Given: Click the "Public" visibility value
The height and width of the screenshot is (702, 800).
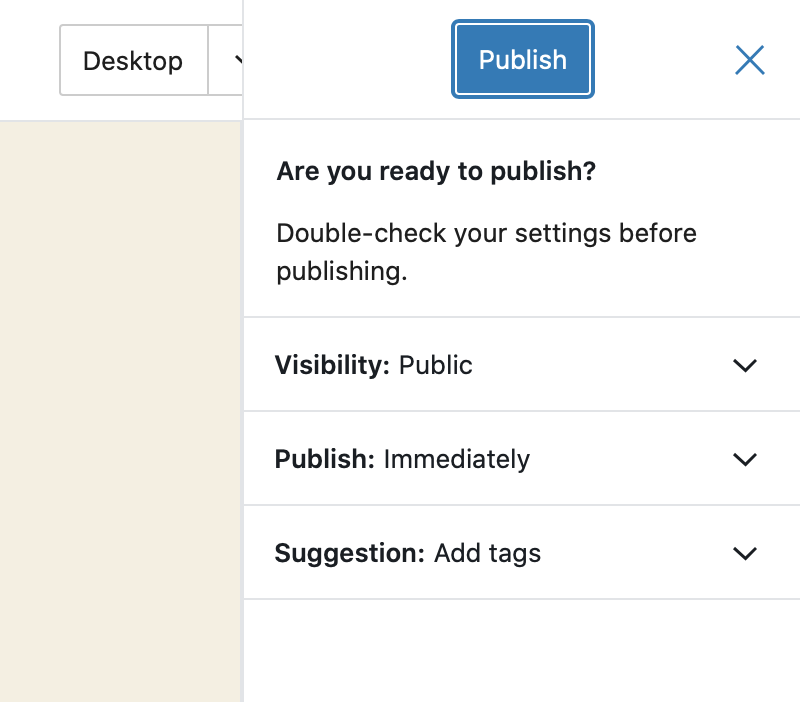Looking at the screenshot, I should click(435, 365).
